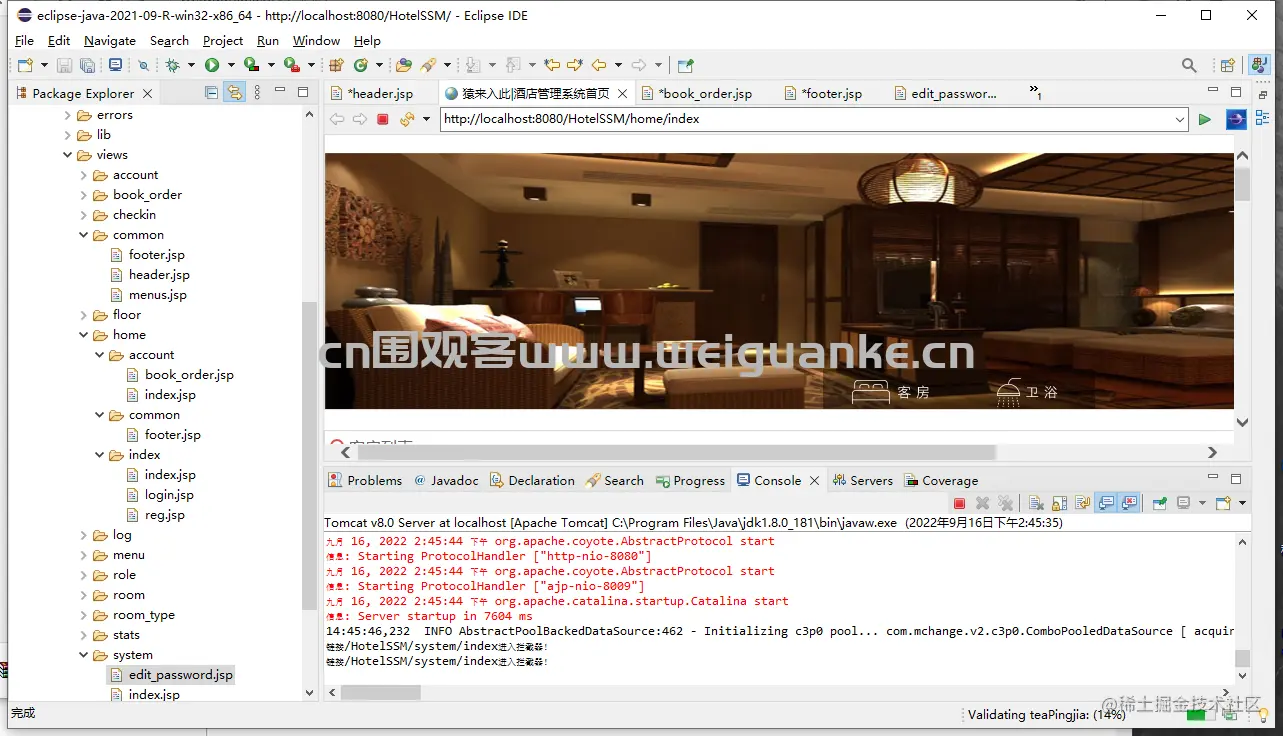The height and width of the screenshot is (736, 1283).
Task: Refresh the internal browser page
Action: (406, 119)
